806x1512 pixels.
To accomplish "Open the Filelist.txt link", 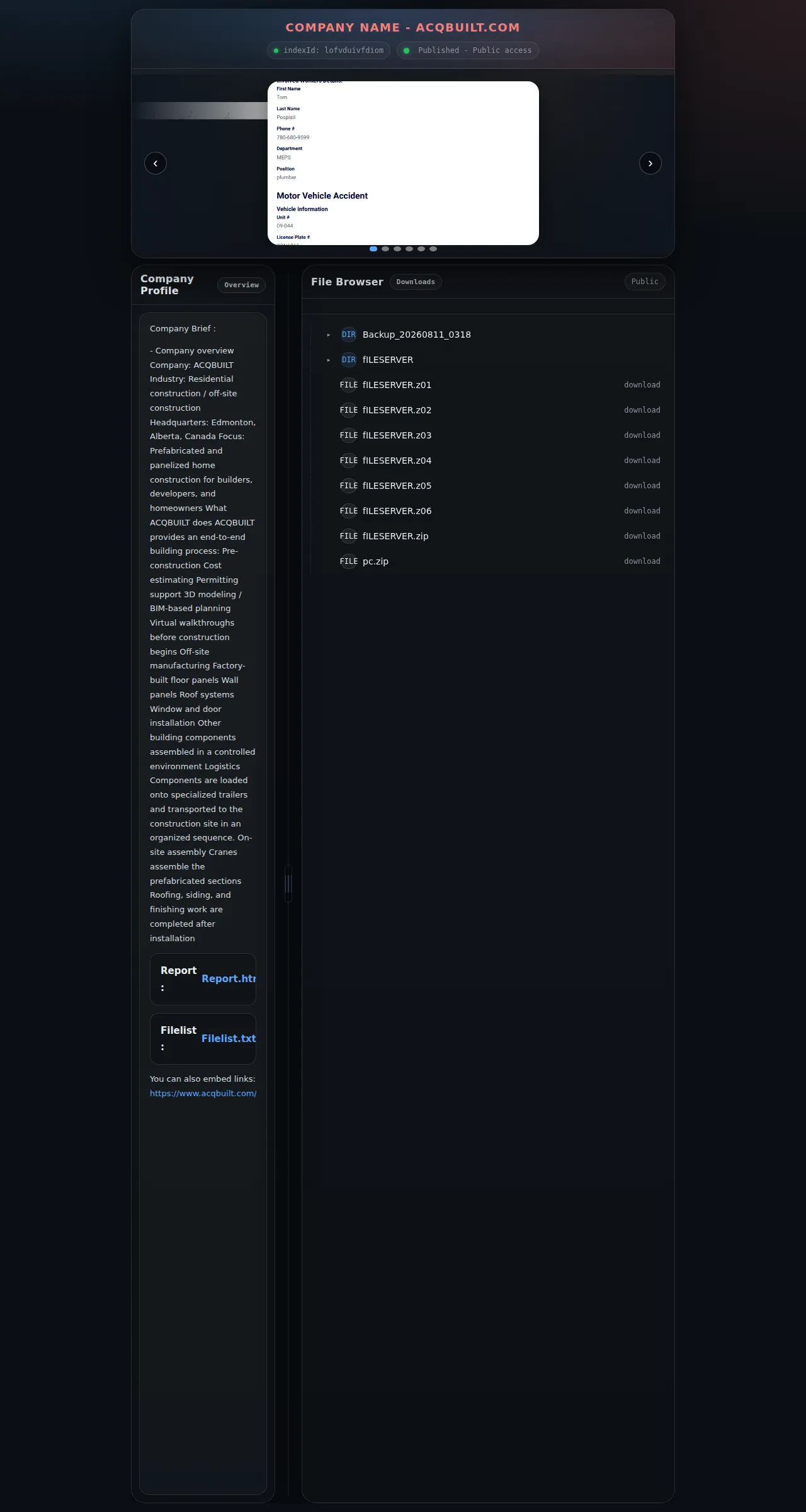I will pos(229,1038).
